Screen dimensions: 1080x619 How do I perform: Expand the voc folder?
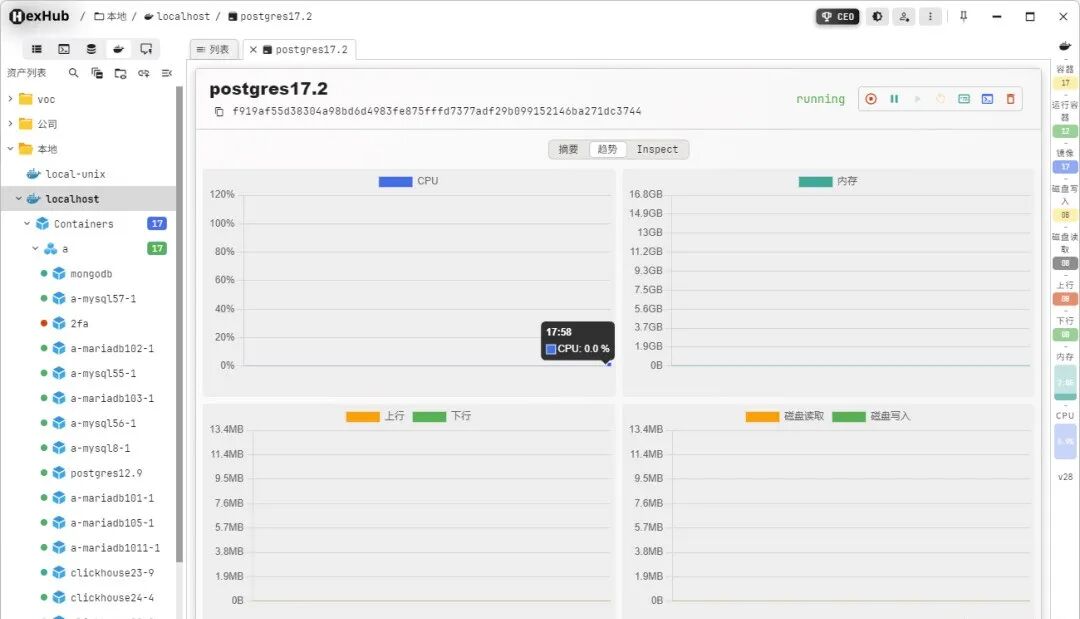pyautogui.click(x=10, y=99)
